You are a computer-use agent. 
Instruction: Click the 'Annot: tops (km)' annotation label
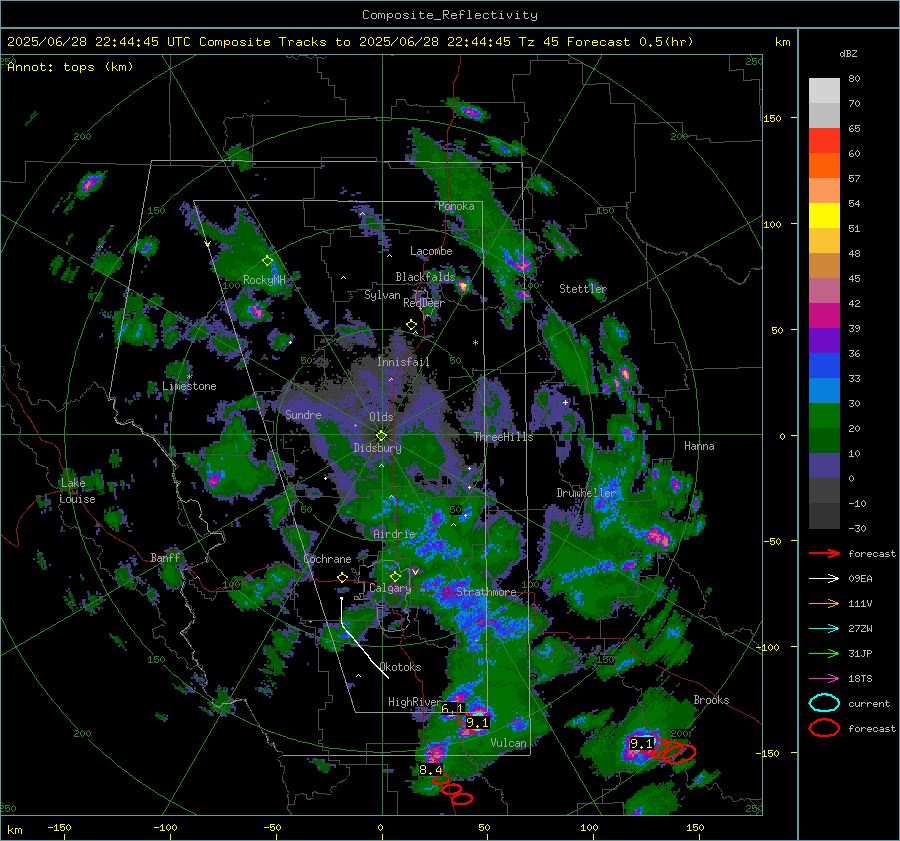70,67
